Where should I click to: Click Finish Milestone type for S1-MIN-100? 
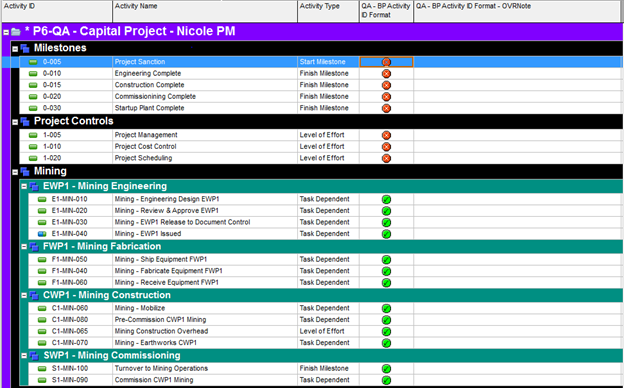pos(324,369)
